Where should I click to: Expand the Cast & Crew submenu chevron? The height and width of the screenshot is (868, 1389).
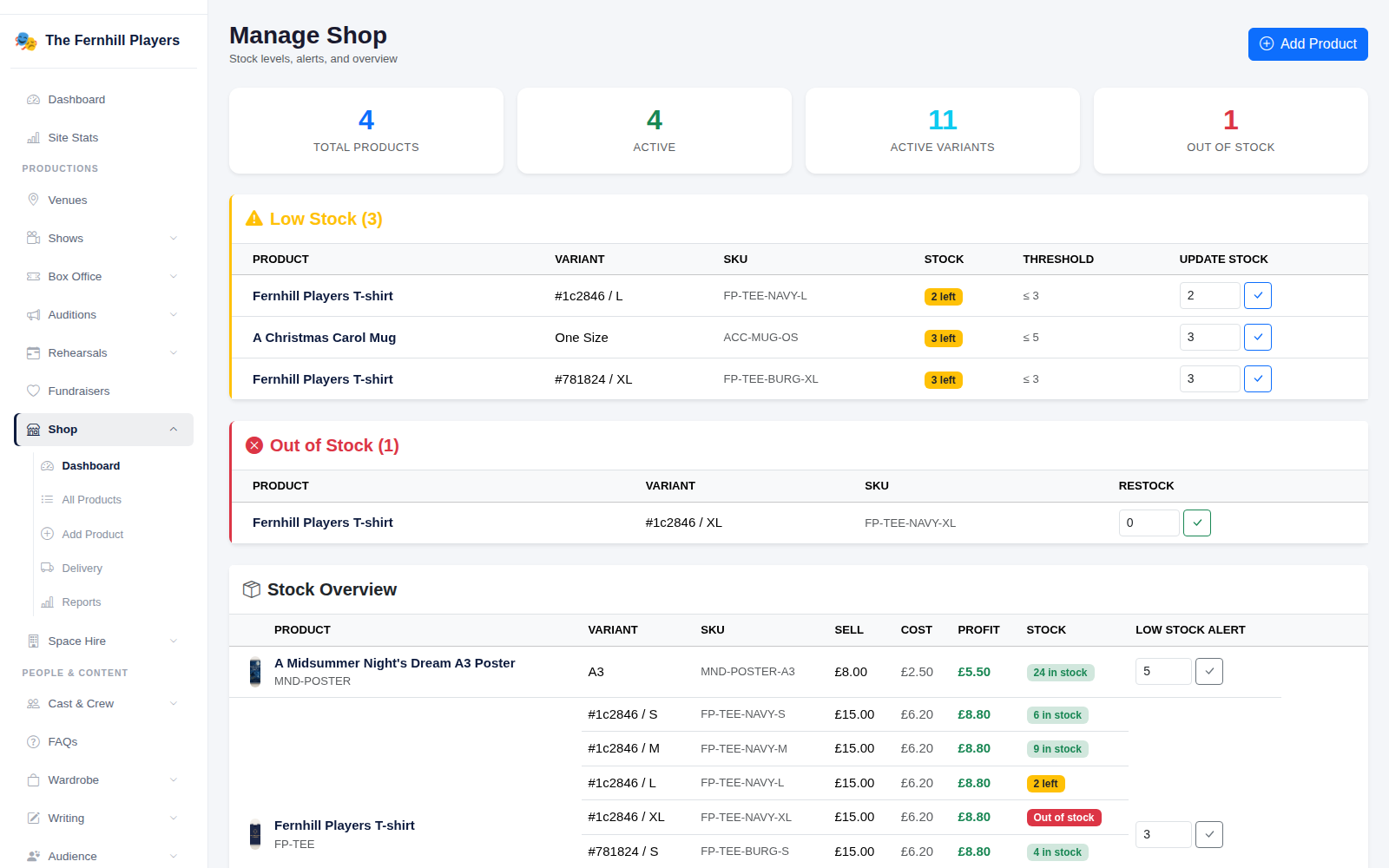coord(174,704)
